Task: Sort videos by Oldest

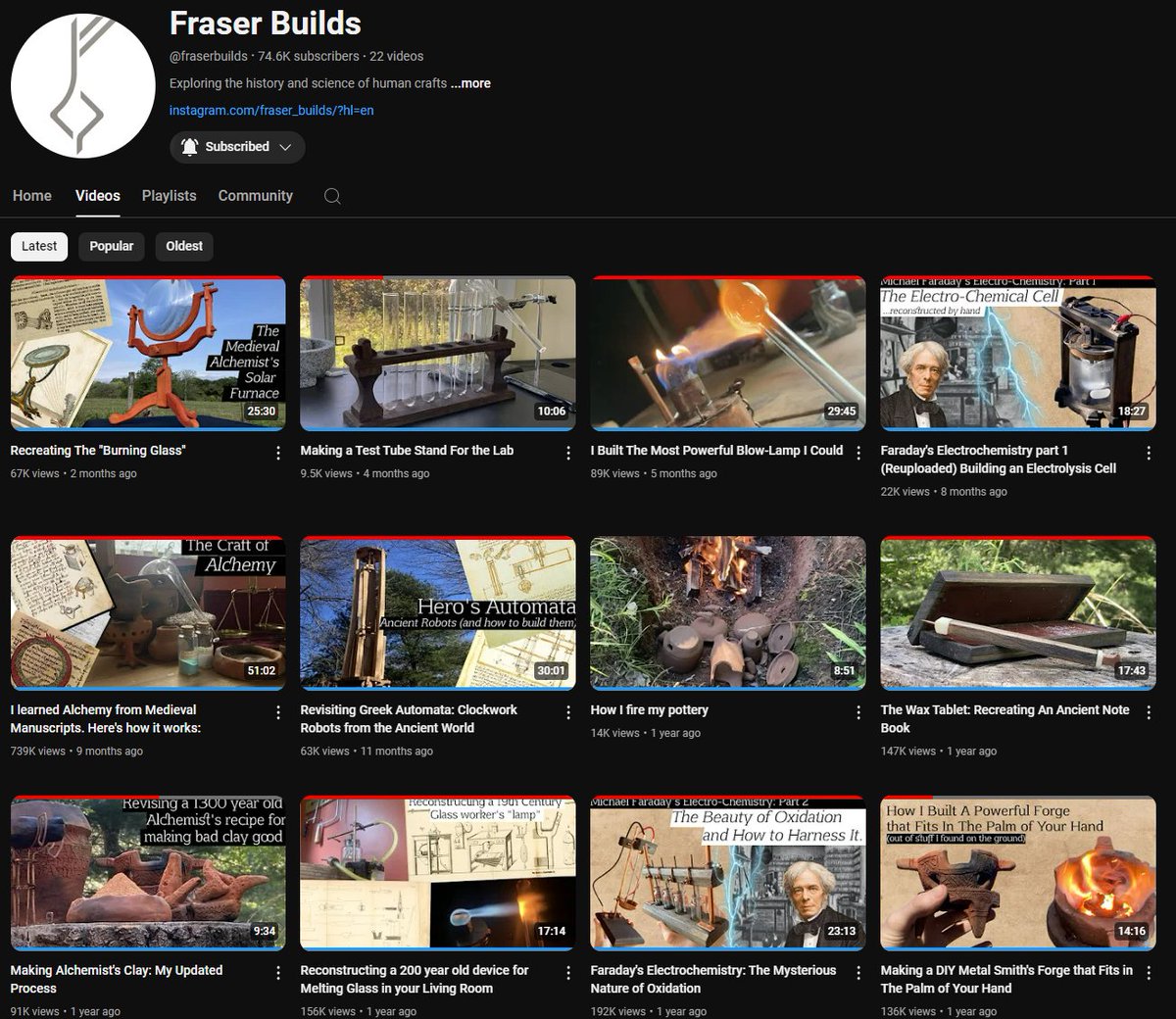Action: point(184,246)
